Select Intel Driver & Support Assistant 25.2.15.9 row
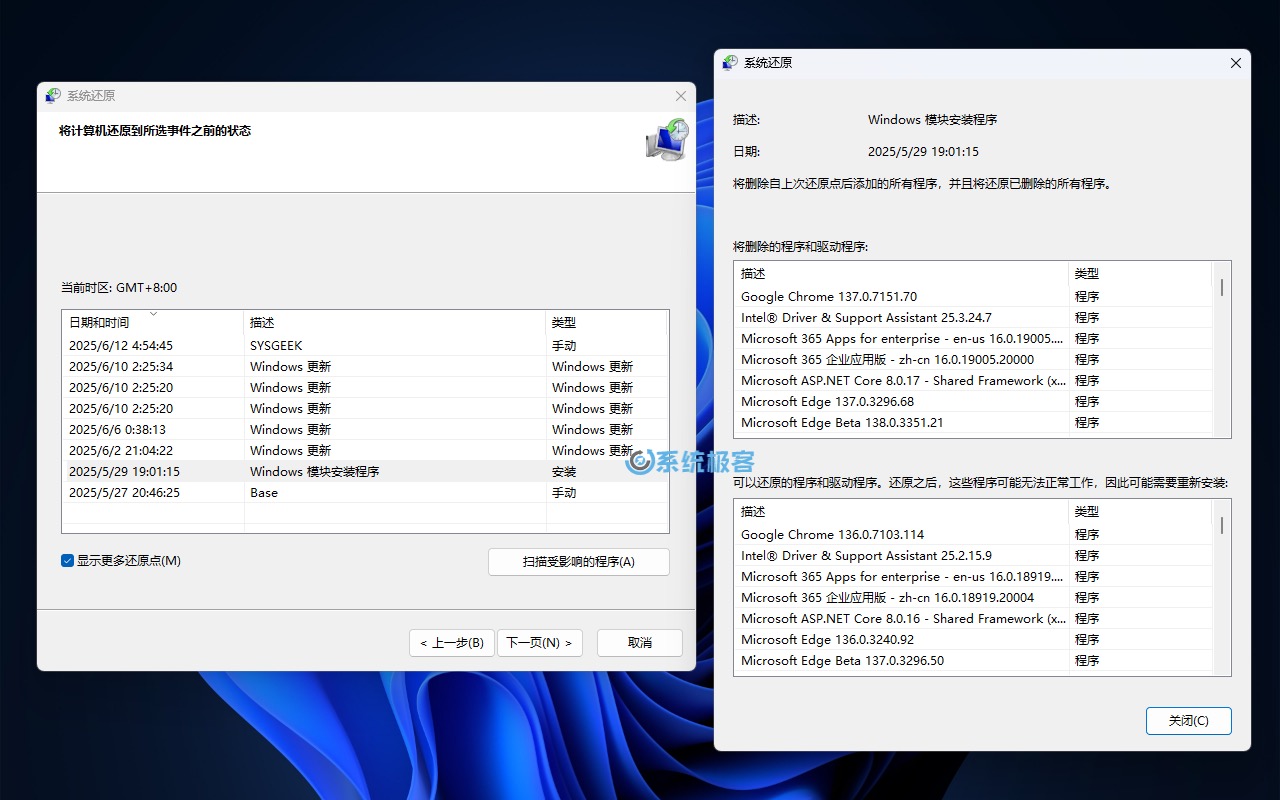1280x800 pixels. tap(973, 556)
